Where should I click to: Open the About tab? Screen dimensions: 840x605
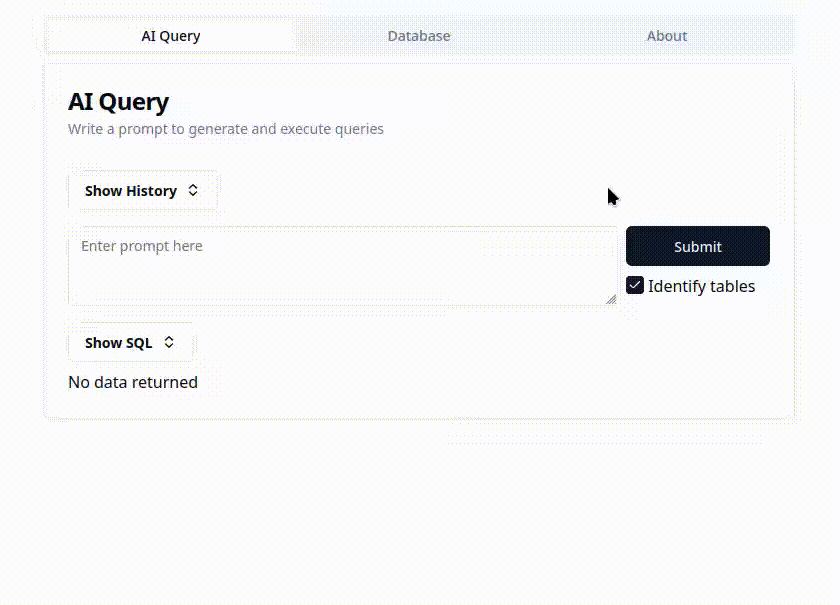coord(666,35)
